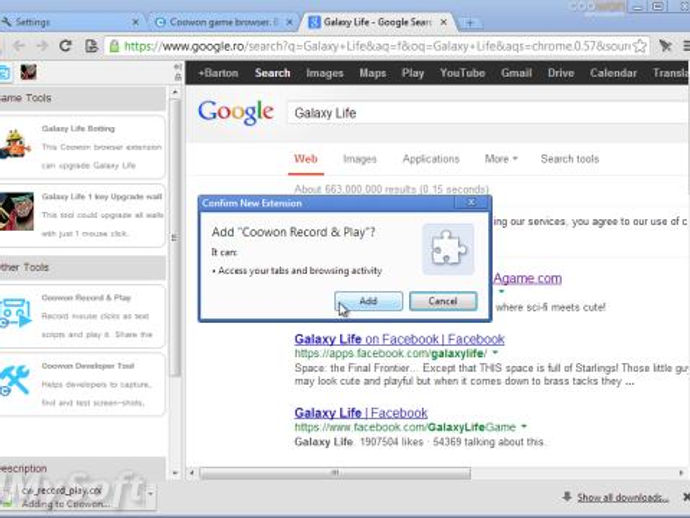Click the Galaxy Life Botting tool icon
Image resolution: width=690 pixels, height=518 pixels.
[x=15, y=144]
